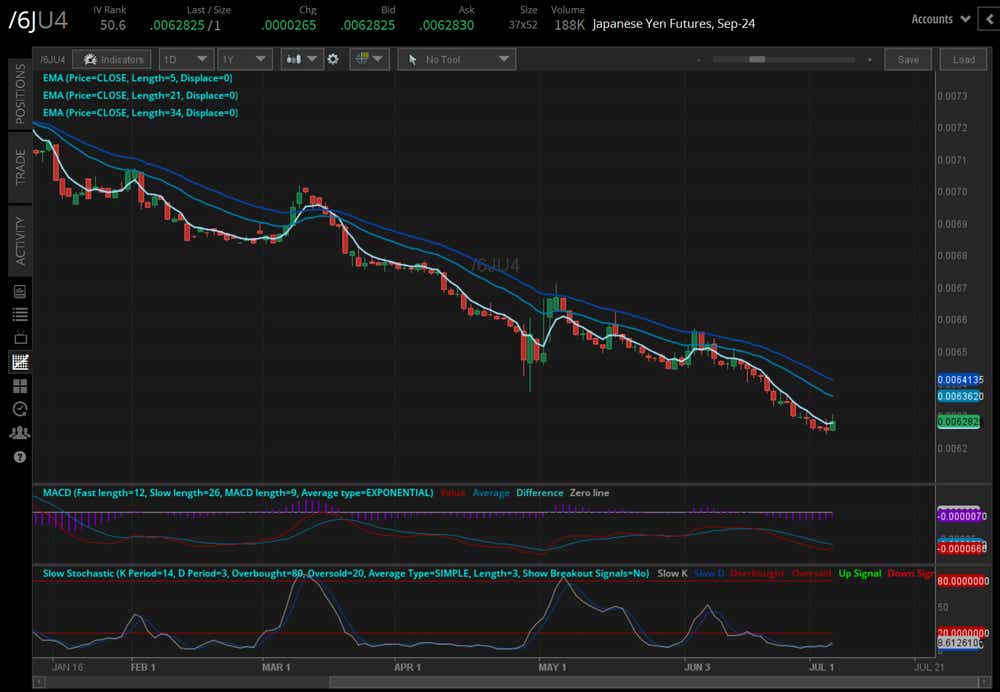1000x692 pixels.
Task: Open chart settings gear icon
Action: [x=333, y=60]
